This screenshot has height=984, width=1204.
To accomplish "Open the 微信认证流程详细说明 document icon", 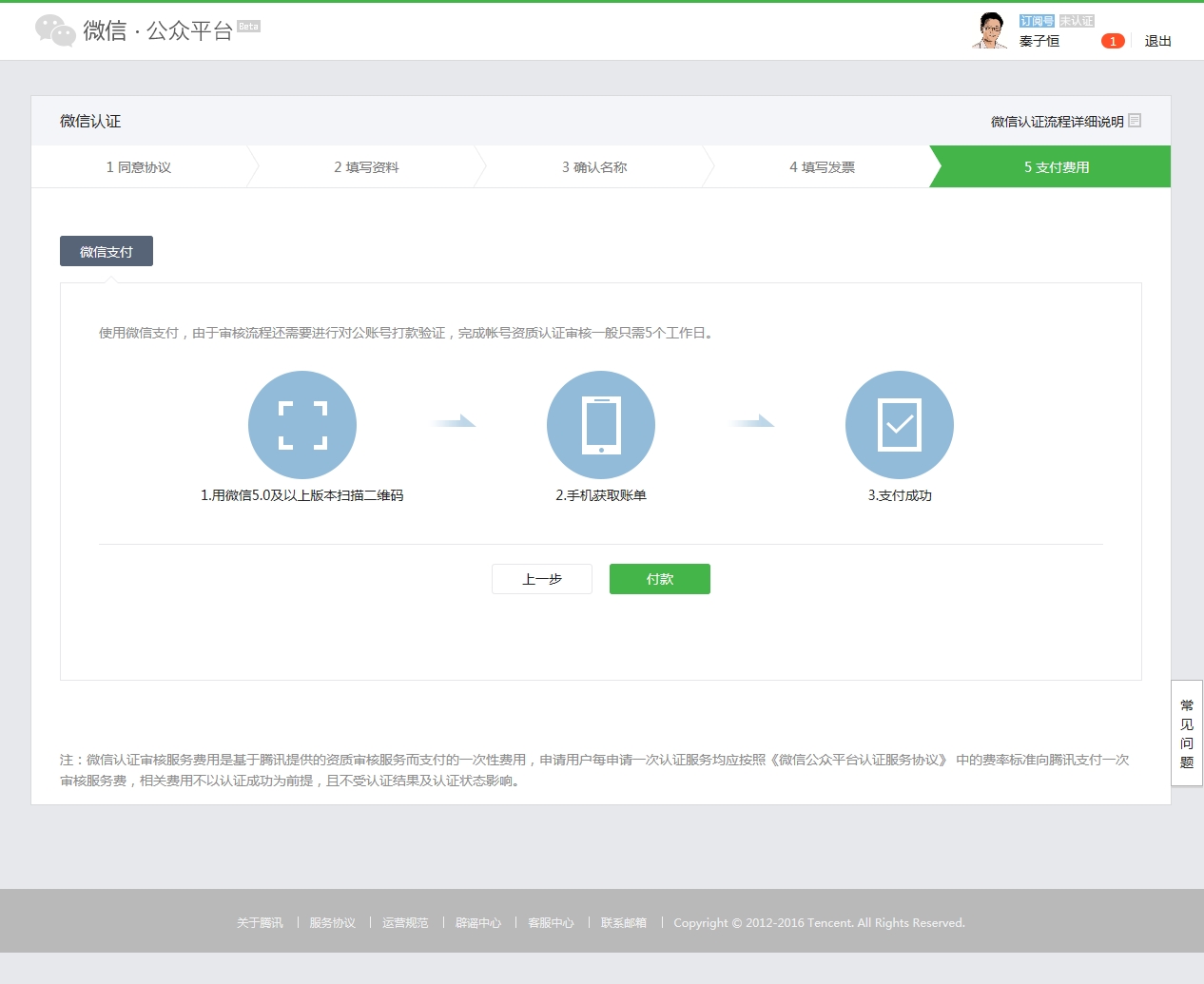I will click(x=1133, y=121).
